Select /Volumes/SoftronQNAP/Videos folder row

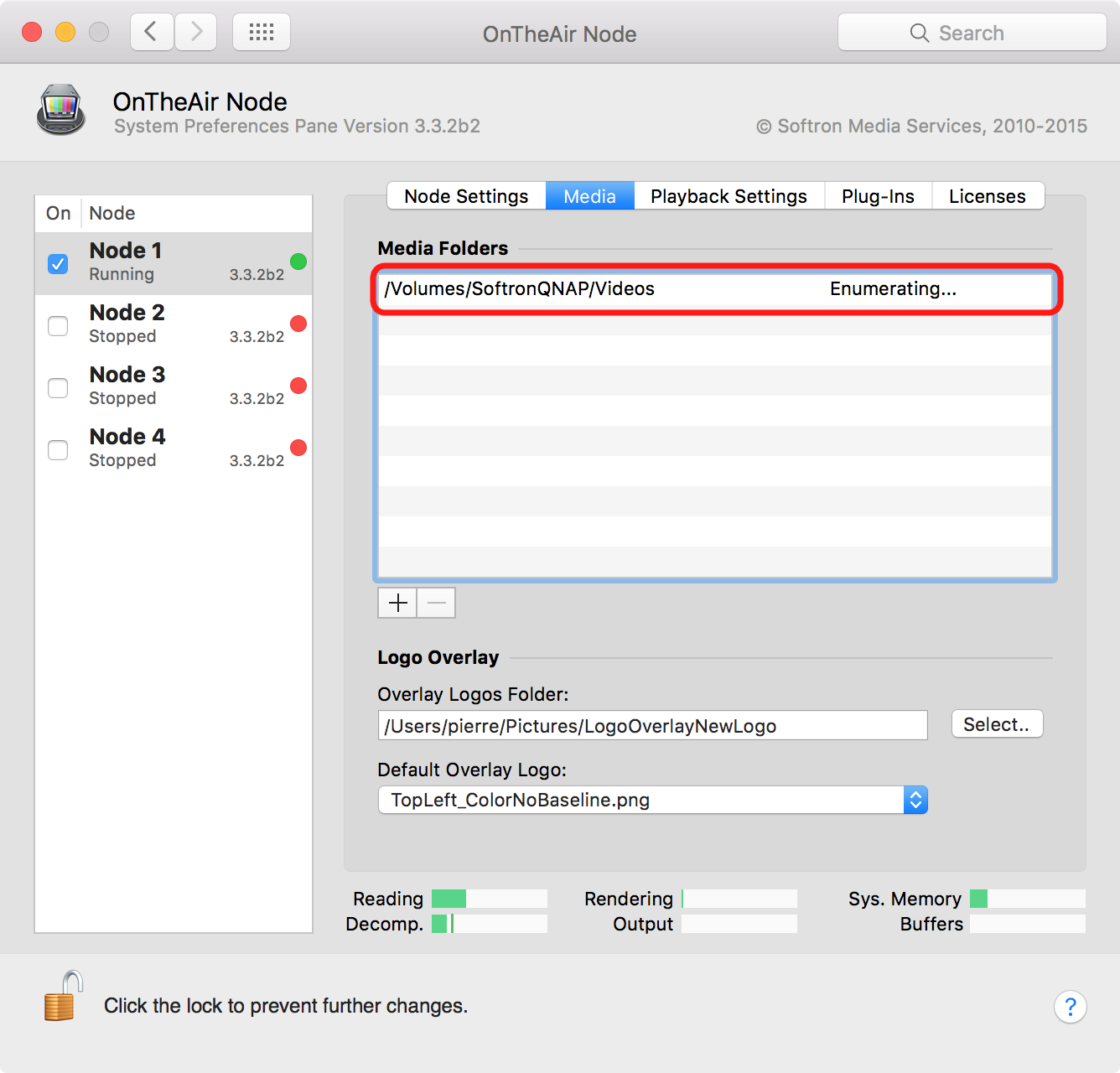tap(715, 289)
